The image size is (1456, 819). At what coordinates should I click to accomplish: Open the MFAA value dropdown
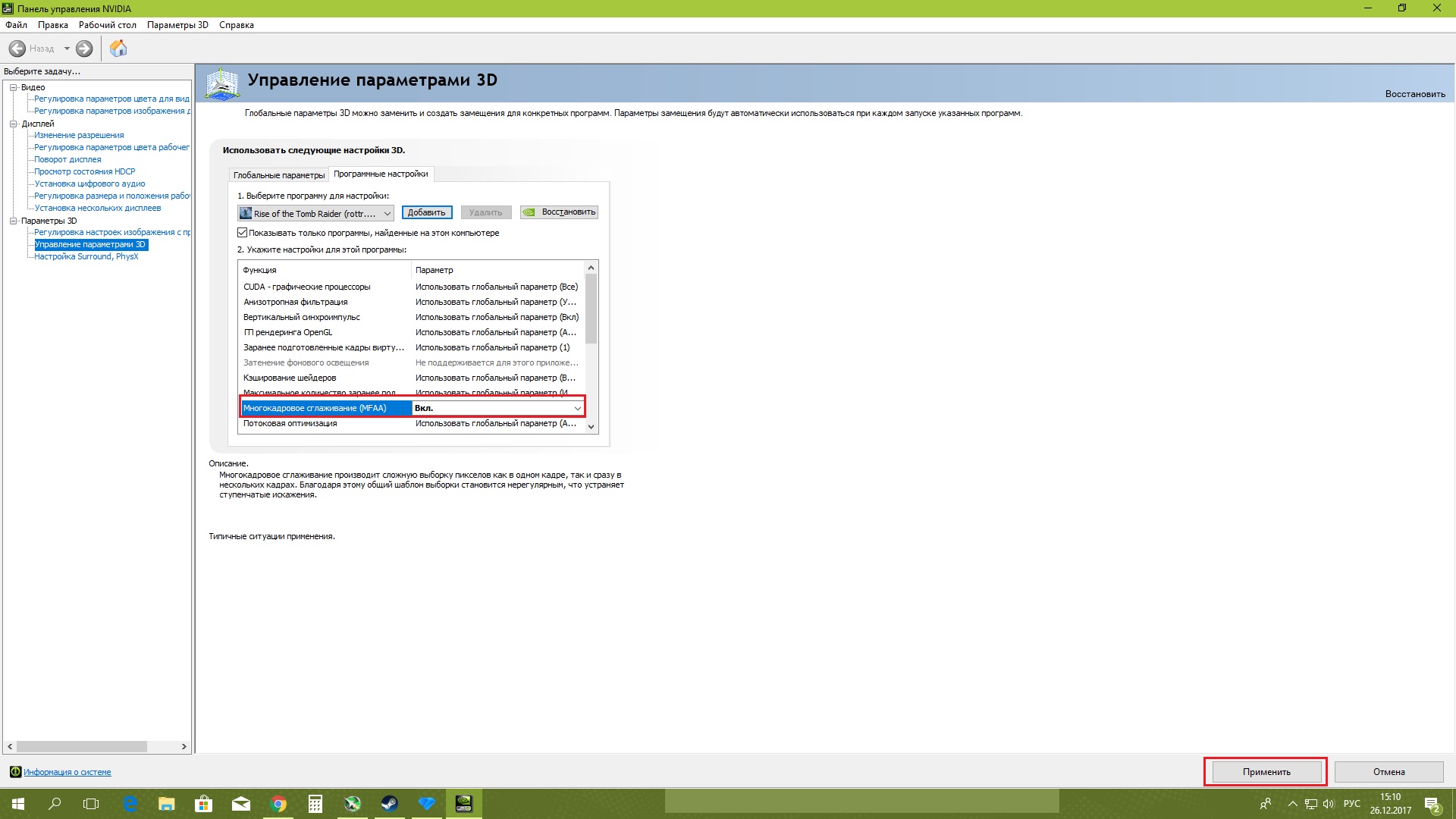tap(577, 409)
